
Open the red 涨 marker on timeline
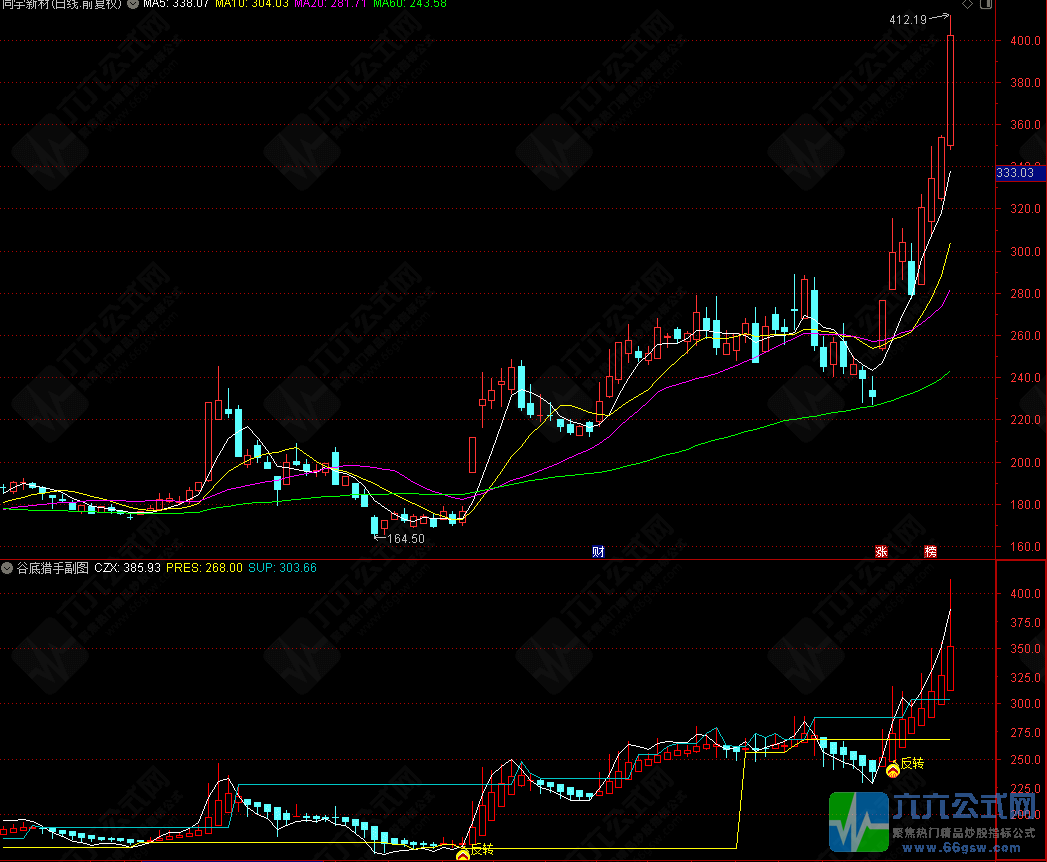coord(881,552)
